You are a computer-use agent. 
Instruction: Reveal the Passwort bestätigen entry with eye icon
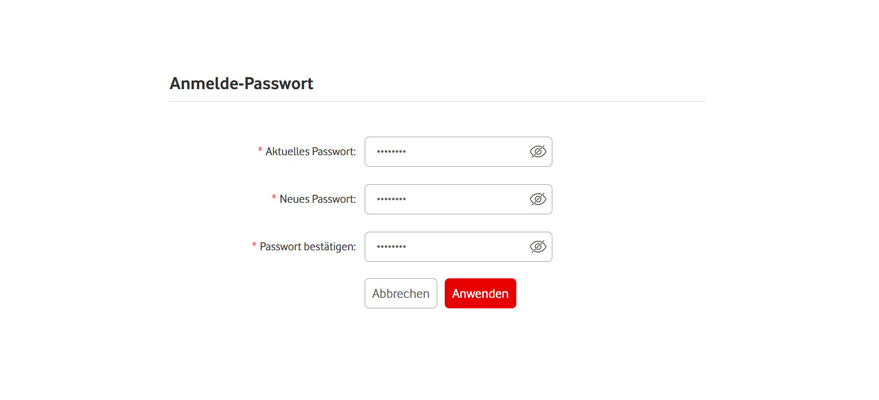point(537,247)
